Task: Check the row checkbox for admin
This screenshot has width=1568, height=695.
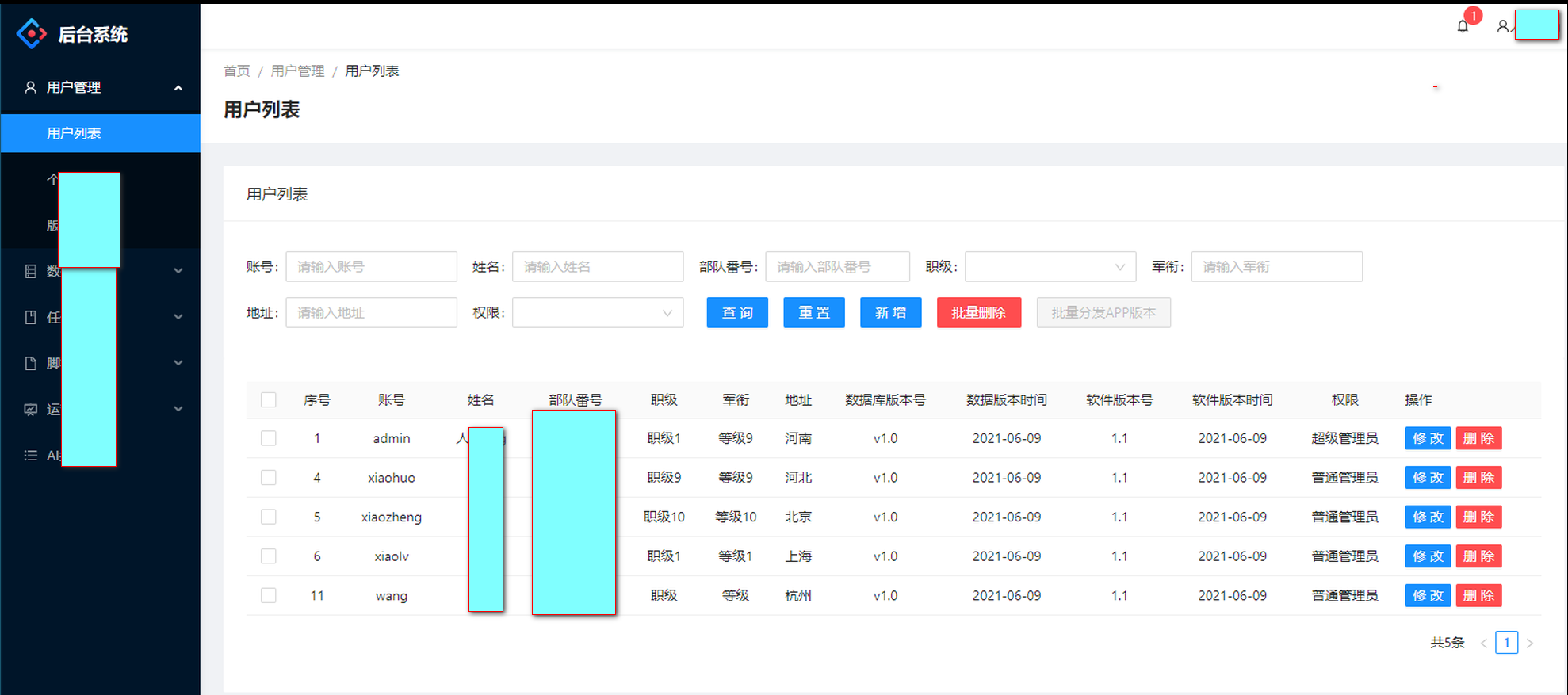Action: 269,438
